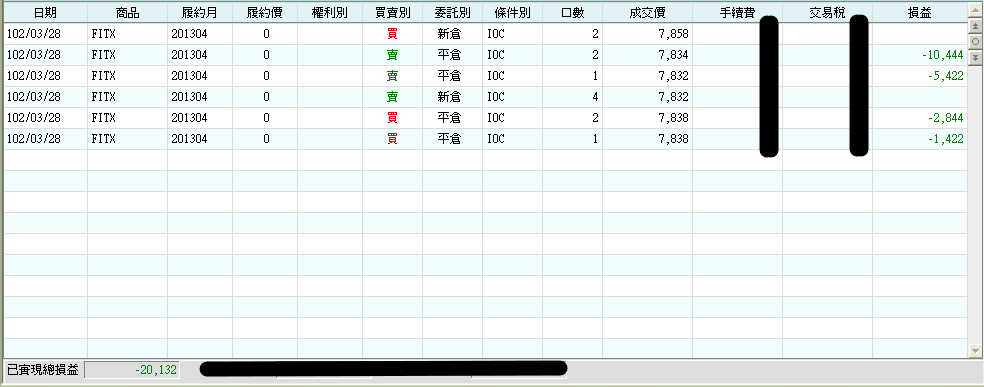Click the 交易稅 column header

click(827, 13)
